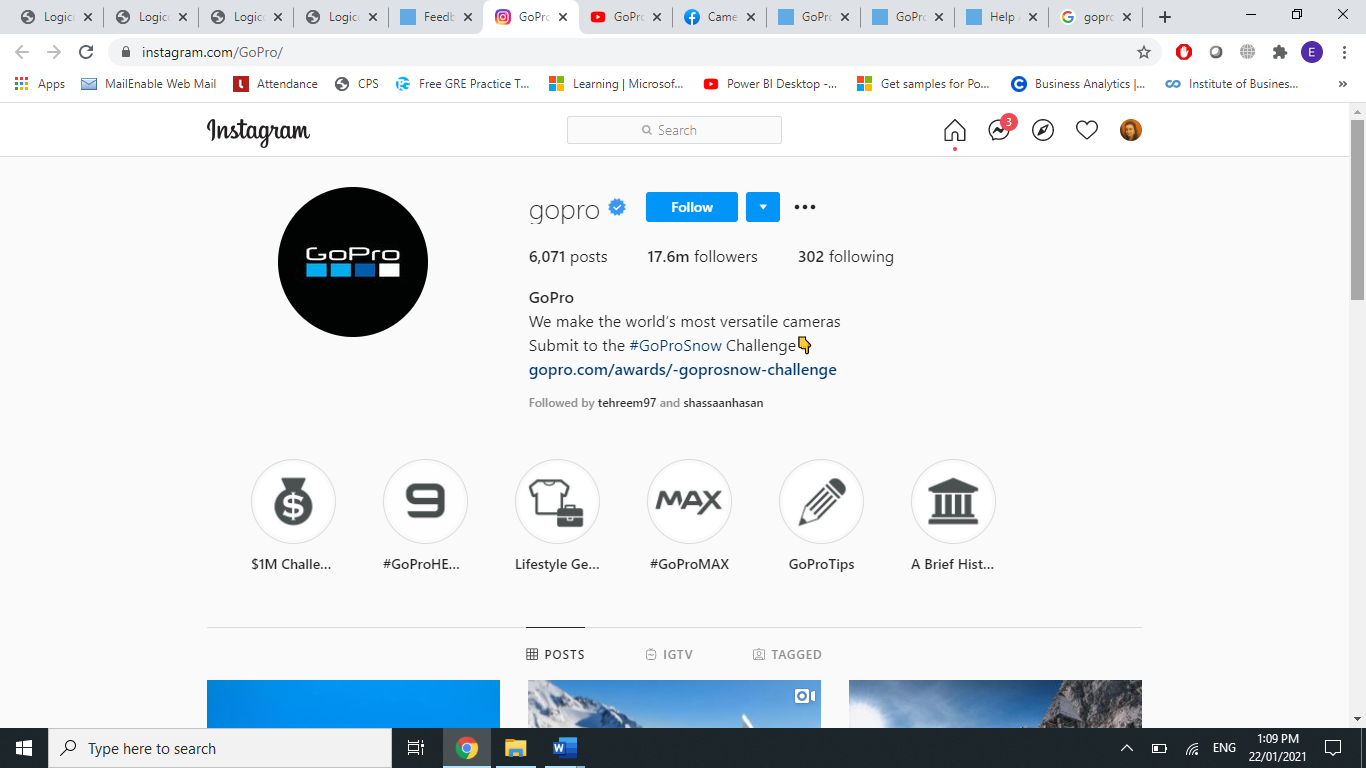Open the Explore compass icon

pos(1043,130)
